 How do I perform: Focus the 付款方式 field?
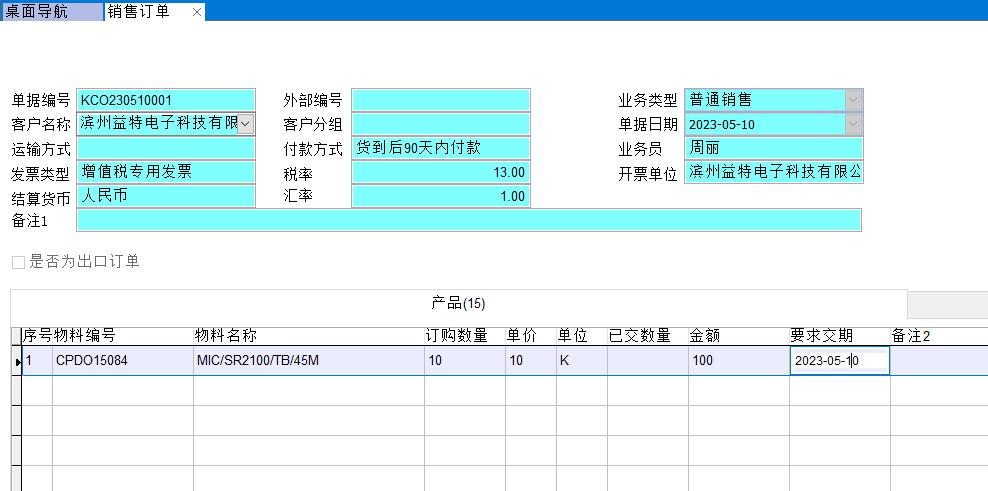coord(440,148)
